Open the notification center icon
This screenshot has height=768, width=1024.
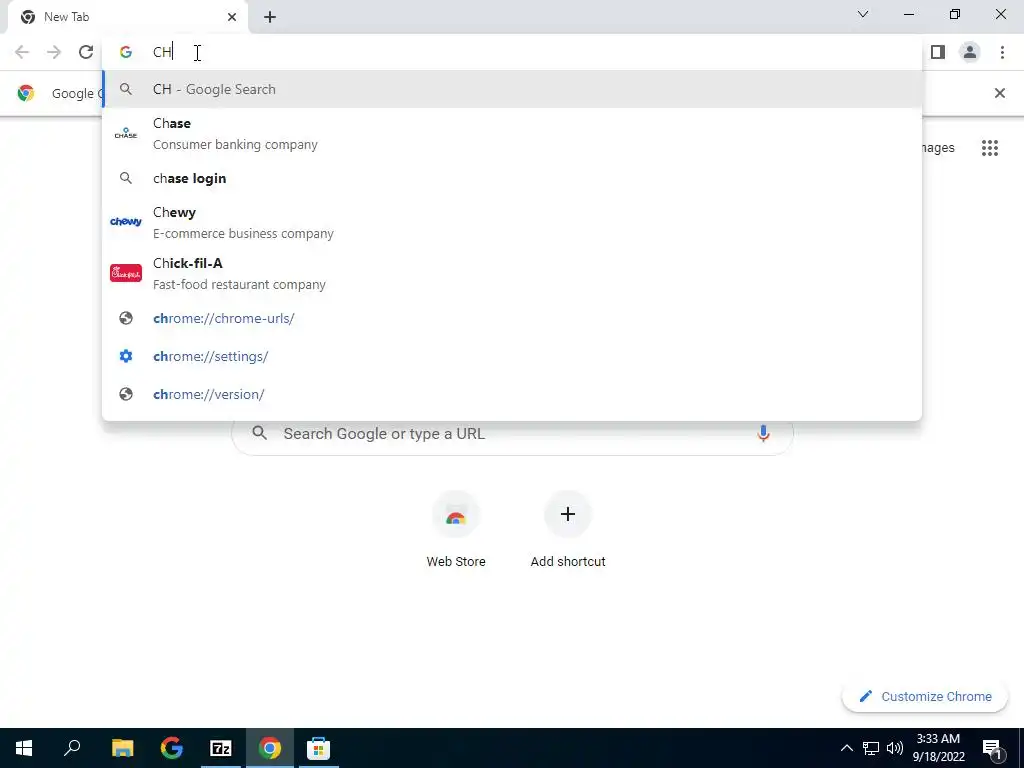[x=992, y=748]
